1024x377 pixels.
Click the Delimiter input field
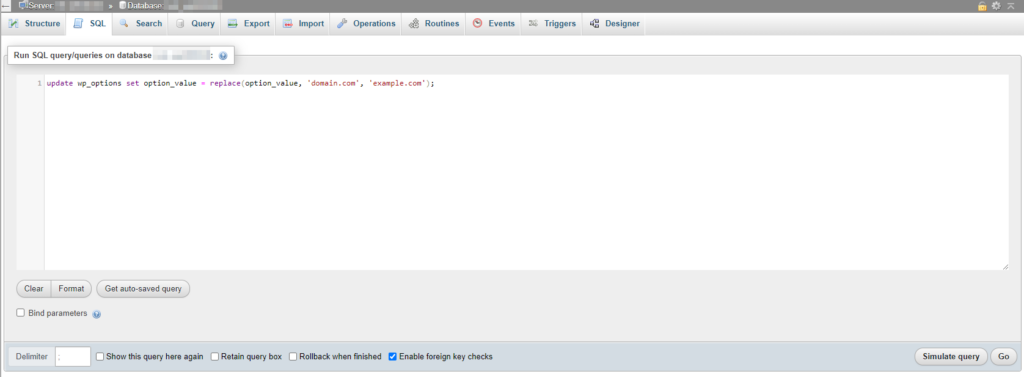73,357
